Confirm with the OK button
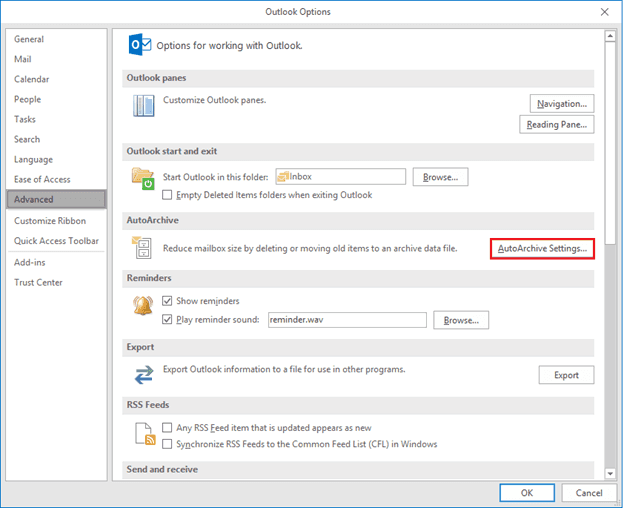Viewport: 624px width, 508px height. (527, 493)
